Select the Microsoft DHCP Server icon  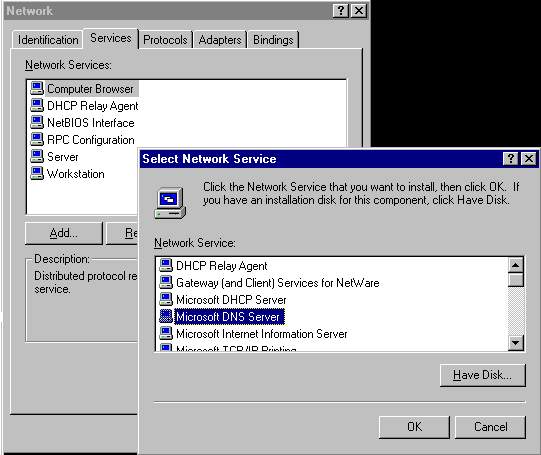(166, 299)
